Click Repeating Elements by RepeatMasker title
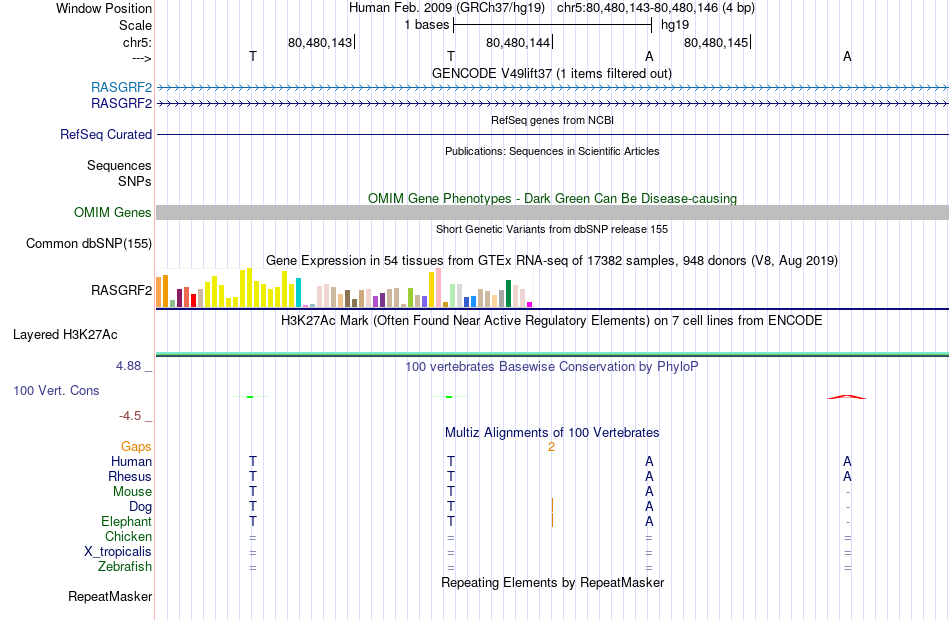Image resolution: width=950 pixels, height=620 pixels. [x=553, y=582]
